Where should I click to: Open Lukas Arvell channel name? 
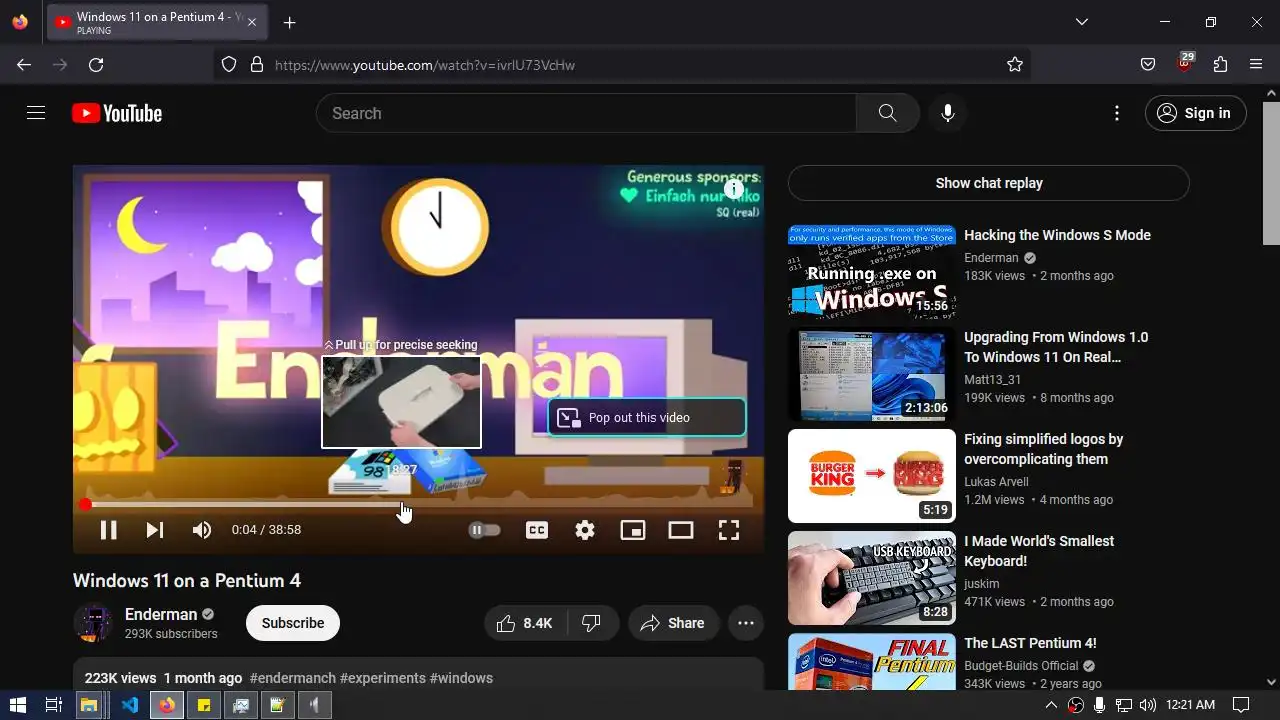996,482
